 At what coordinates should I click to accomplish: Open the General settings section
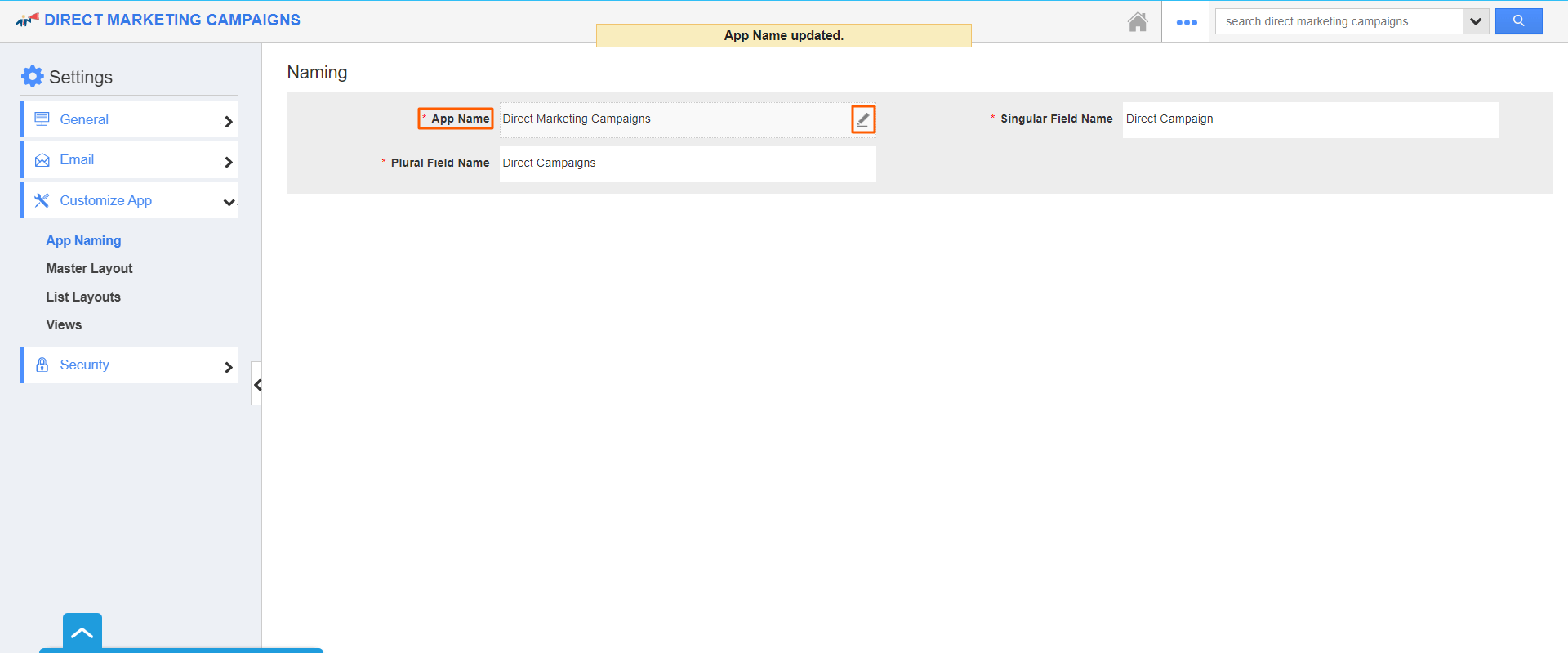pos(131,119)
